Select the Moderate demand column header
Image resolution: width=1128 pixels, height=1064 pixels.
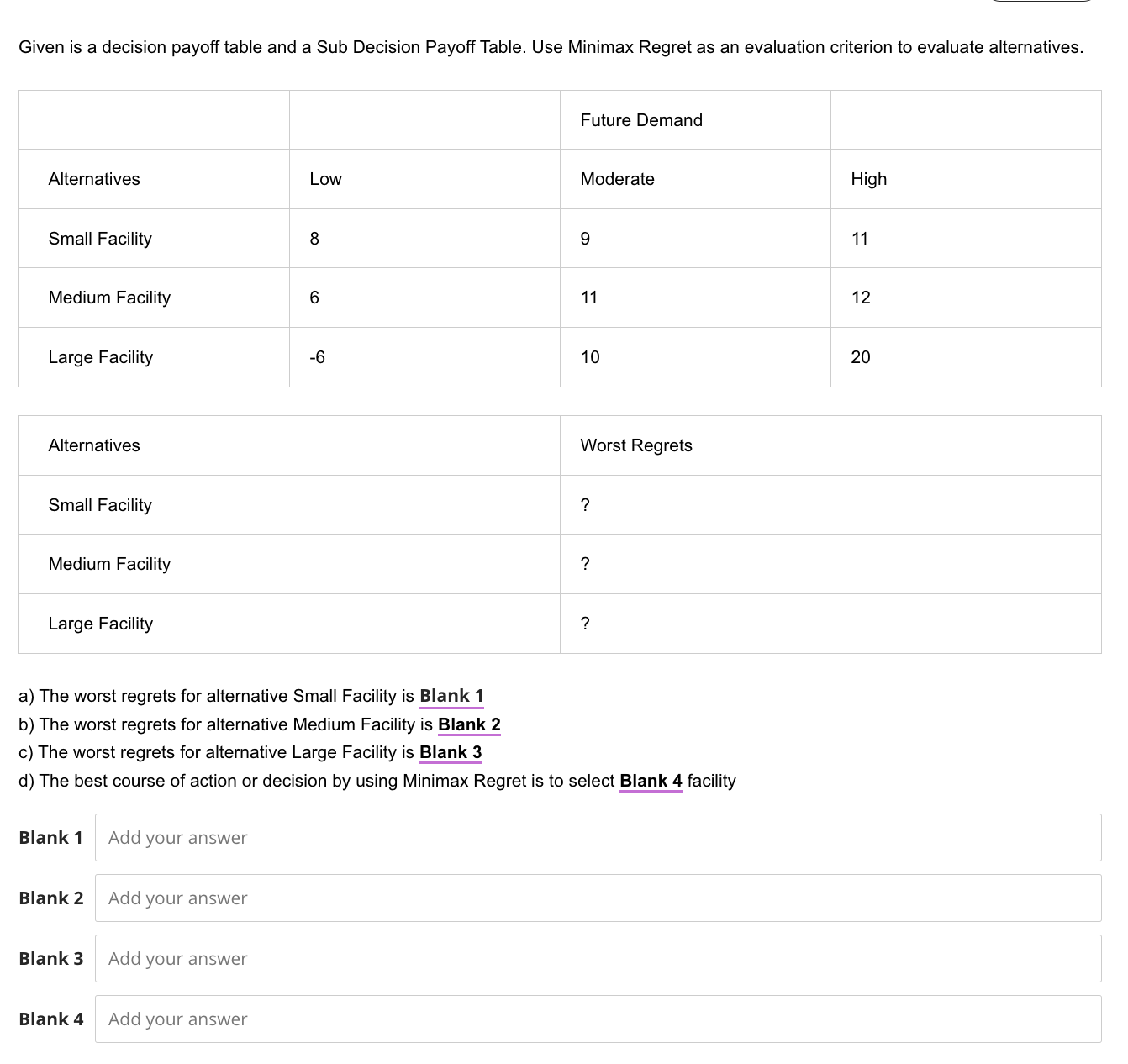pos(617,179)
